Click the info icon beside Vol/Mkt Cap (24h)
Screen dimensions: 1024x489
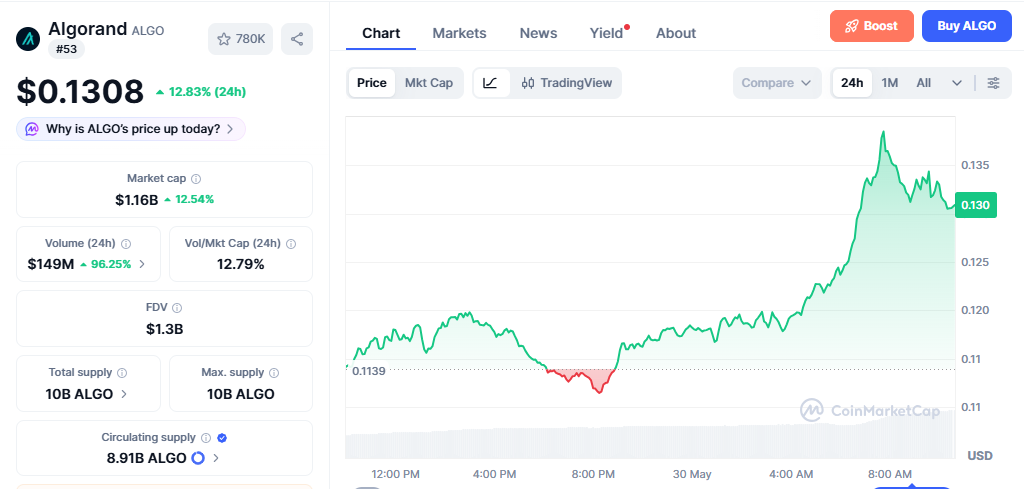click(291, 244)
